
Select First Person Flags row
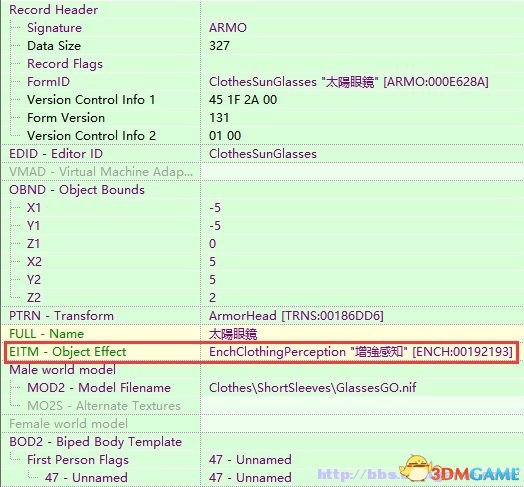[262, 460]
